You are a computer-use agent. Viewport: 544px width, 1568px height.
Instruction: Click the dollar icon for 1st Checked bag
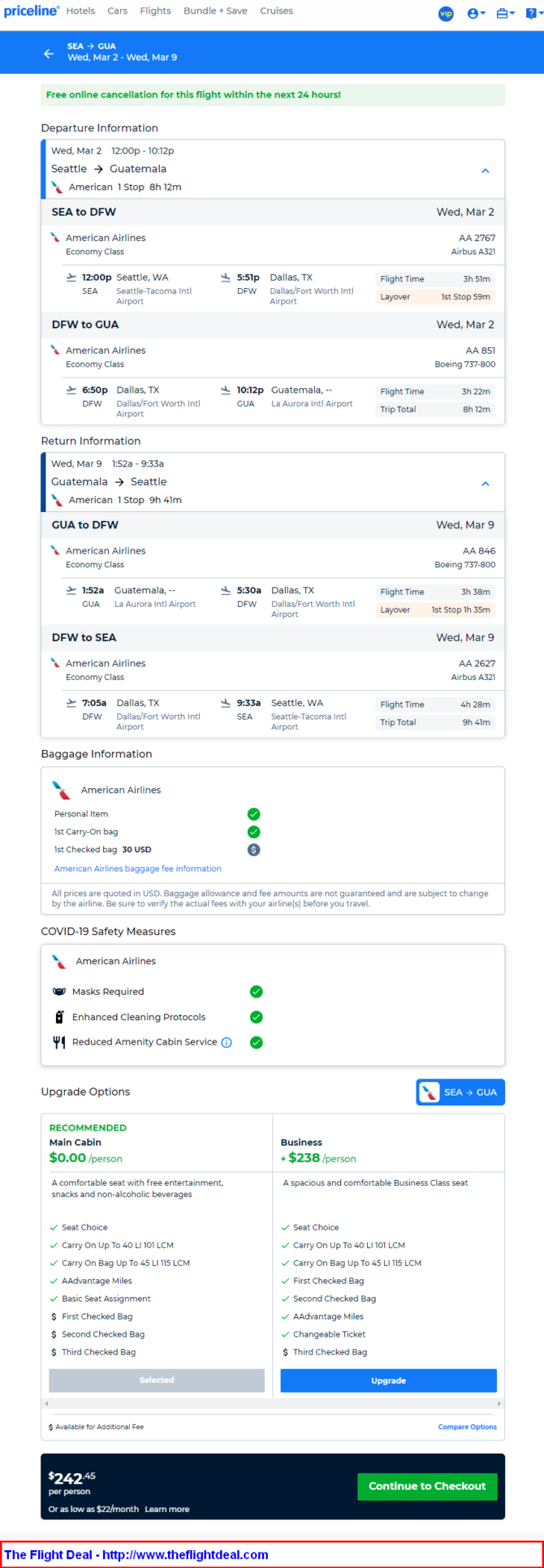(x=254, y=850)
